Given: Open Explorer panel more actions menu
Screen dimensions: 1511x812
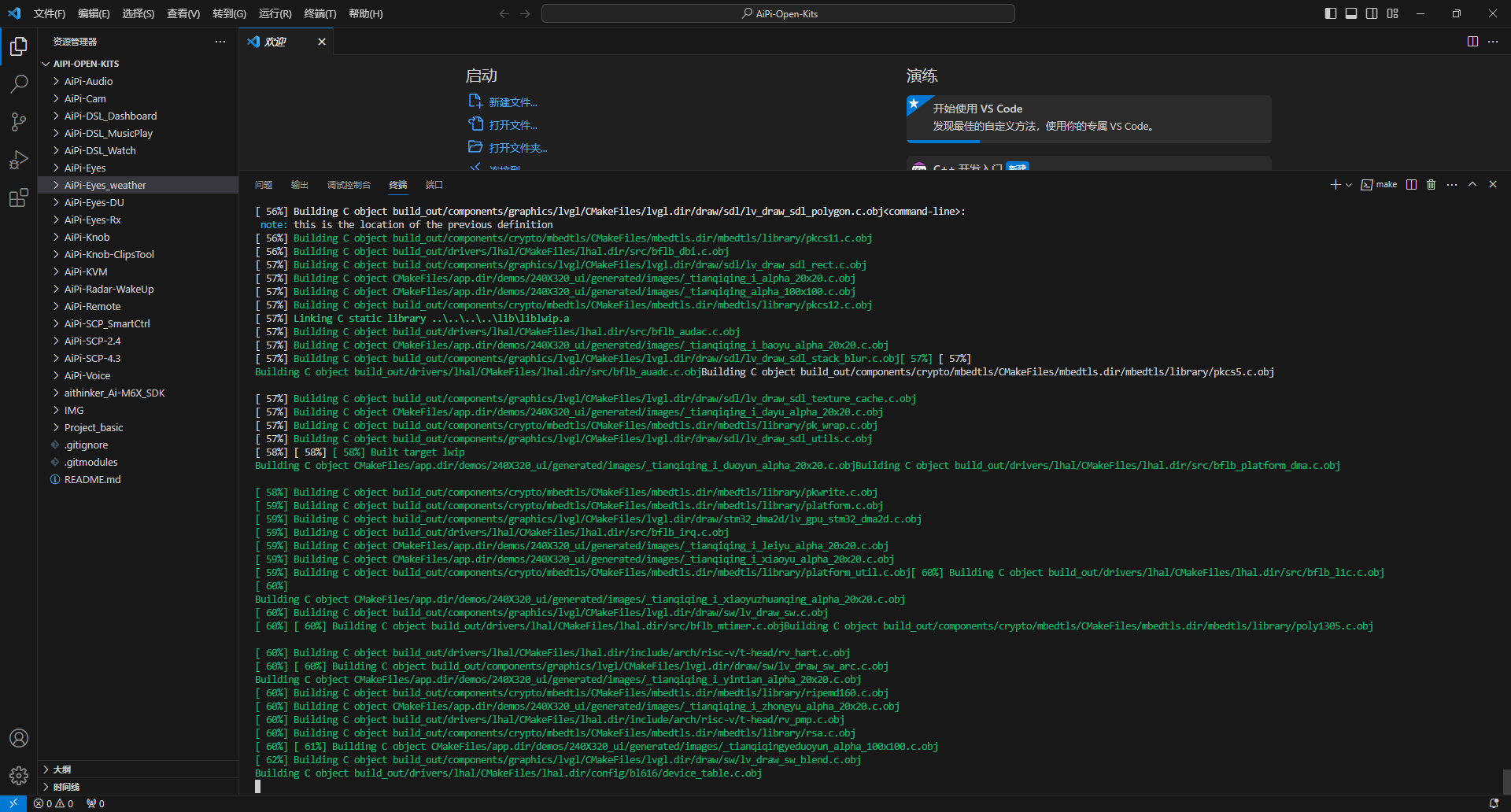Looking at the screenshot, I should [220, 42].
